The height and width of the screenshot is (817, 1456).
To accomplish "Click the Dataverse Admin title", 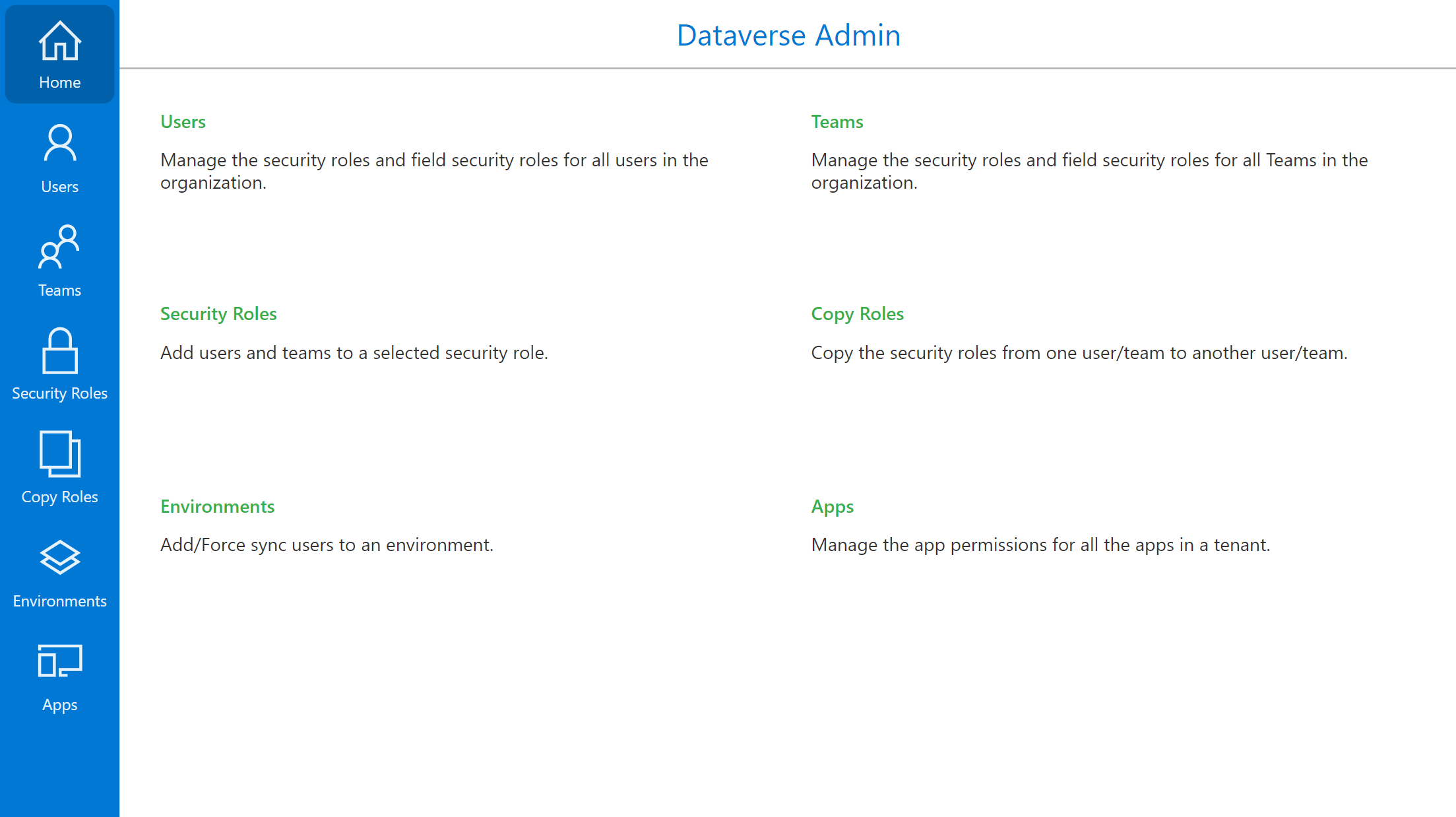I will [788, 35].
